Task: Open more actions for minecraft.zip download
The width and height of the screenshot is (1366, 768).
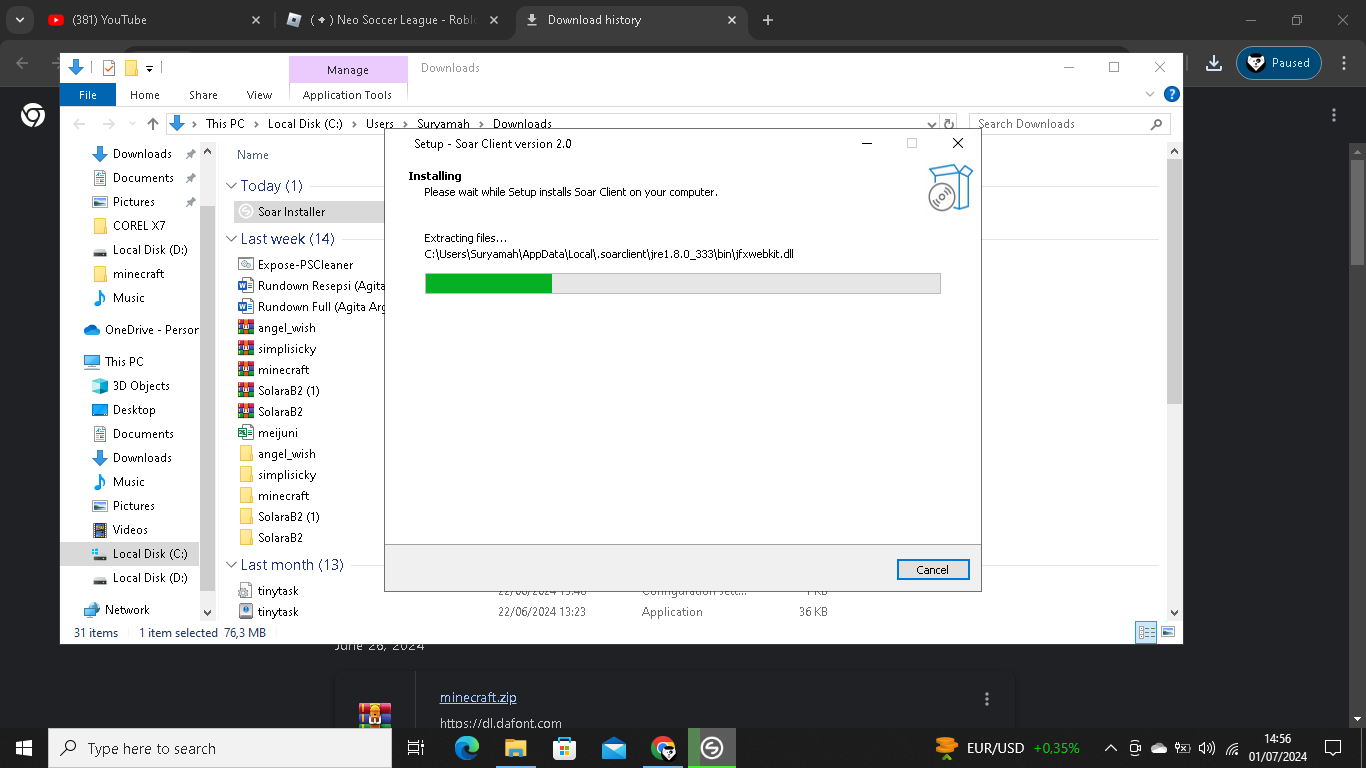Action: [987, 699]
